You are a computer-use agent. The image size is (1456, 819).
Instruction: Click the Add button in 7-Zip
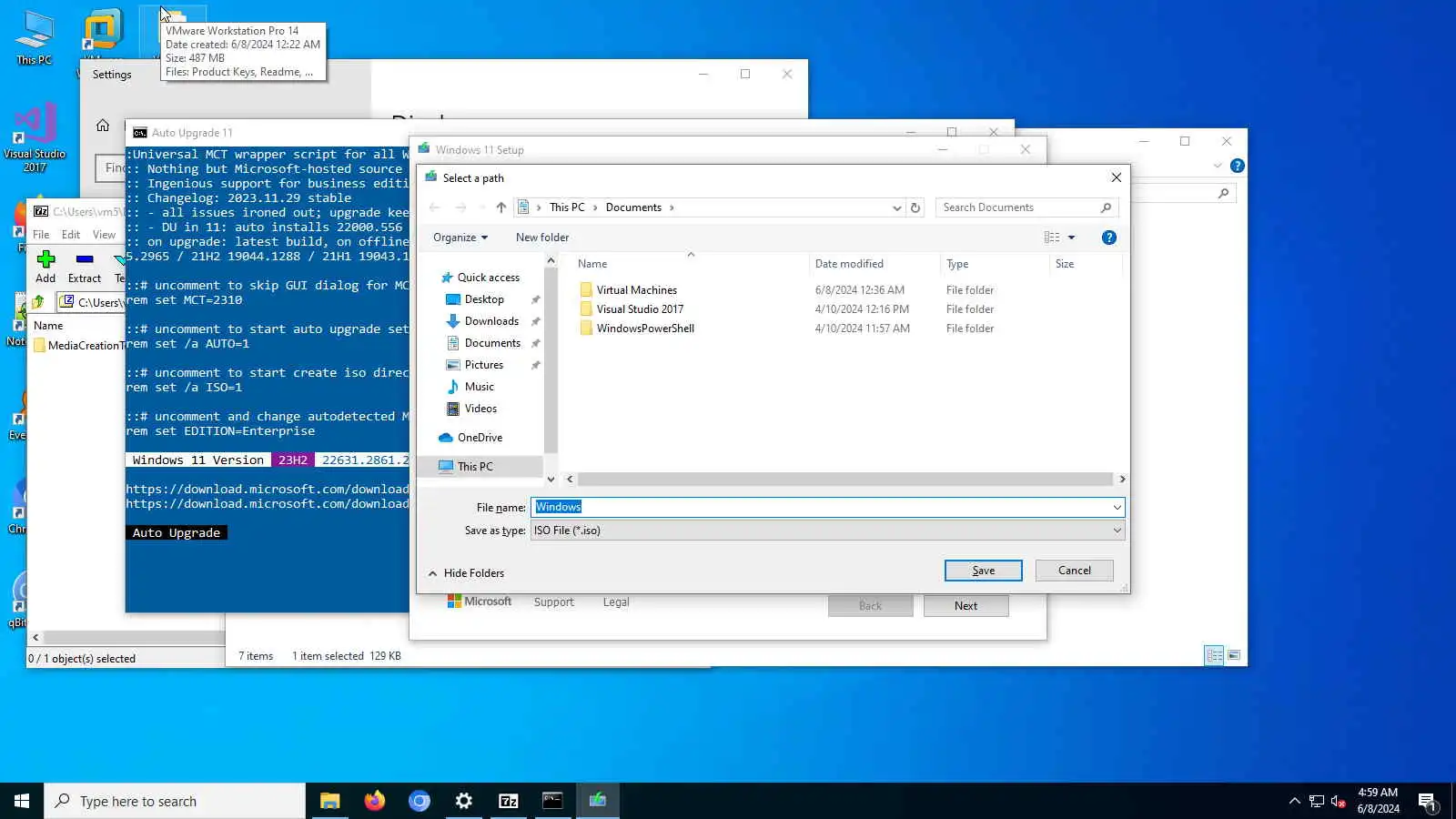(x=45, y=267)
